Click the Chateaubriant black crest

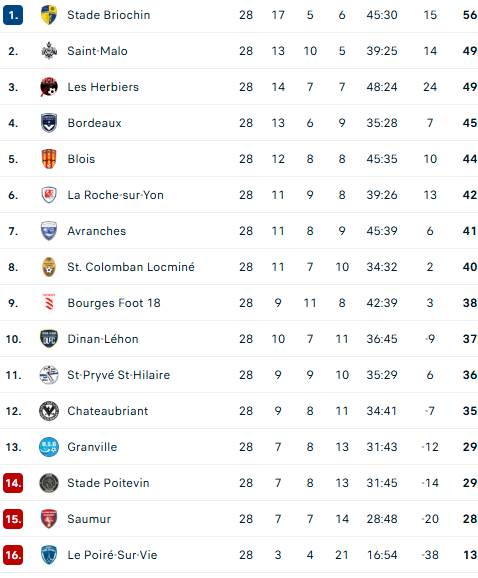coord(49,411)
